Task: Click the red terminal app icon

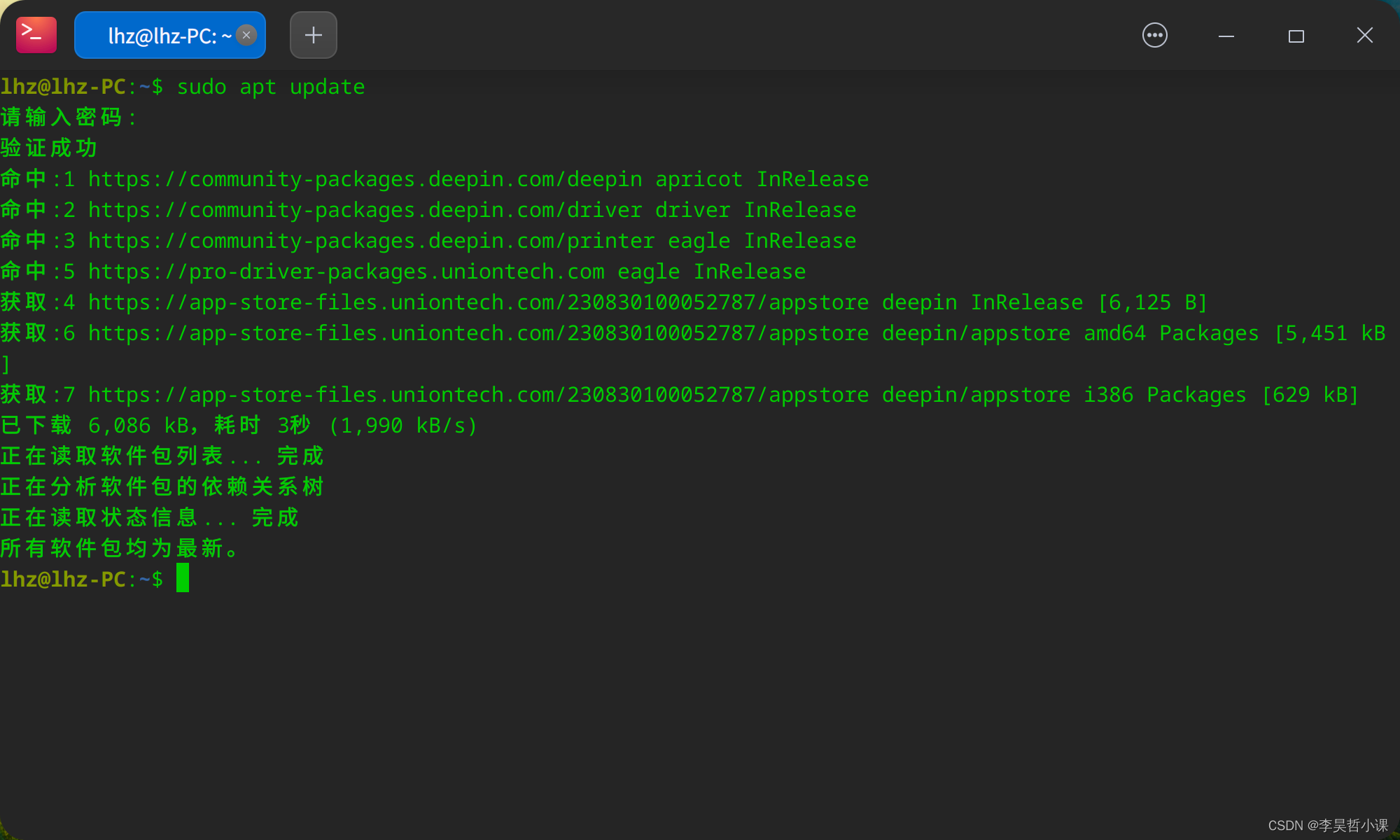Action: [36, 35]
